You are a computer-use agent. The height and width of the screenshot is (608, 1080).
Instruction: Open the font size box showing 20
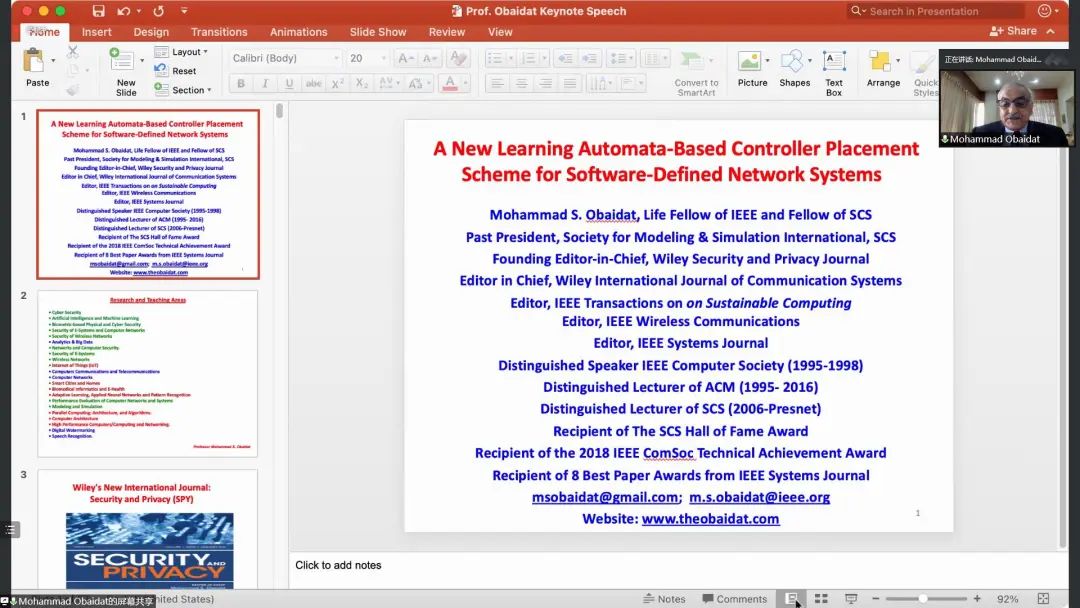pos(368,58)
